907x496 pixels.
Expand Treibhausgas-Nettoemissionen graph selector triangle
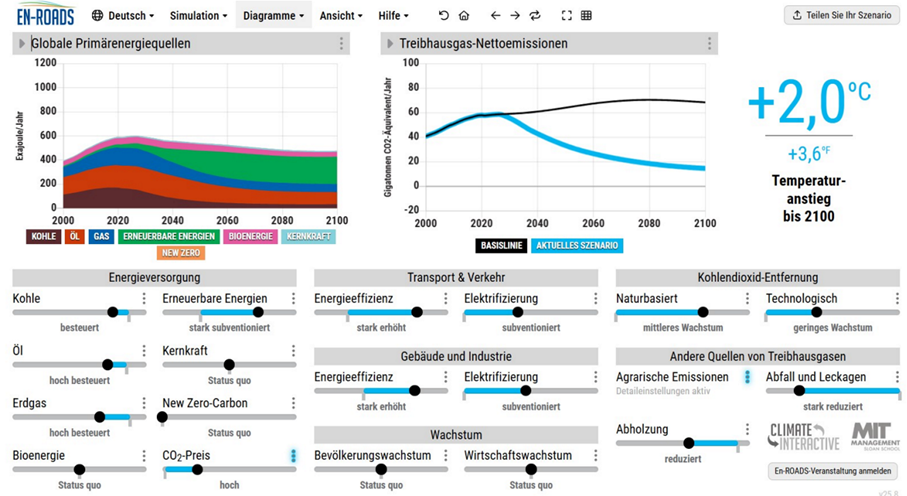[390, 43]
